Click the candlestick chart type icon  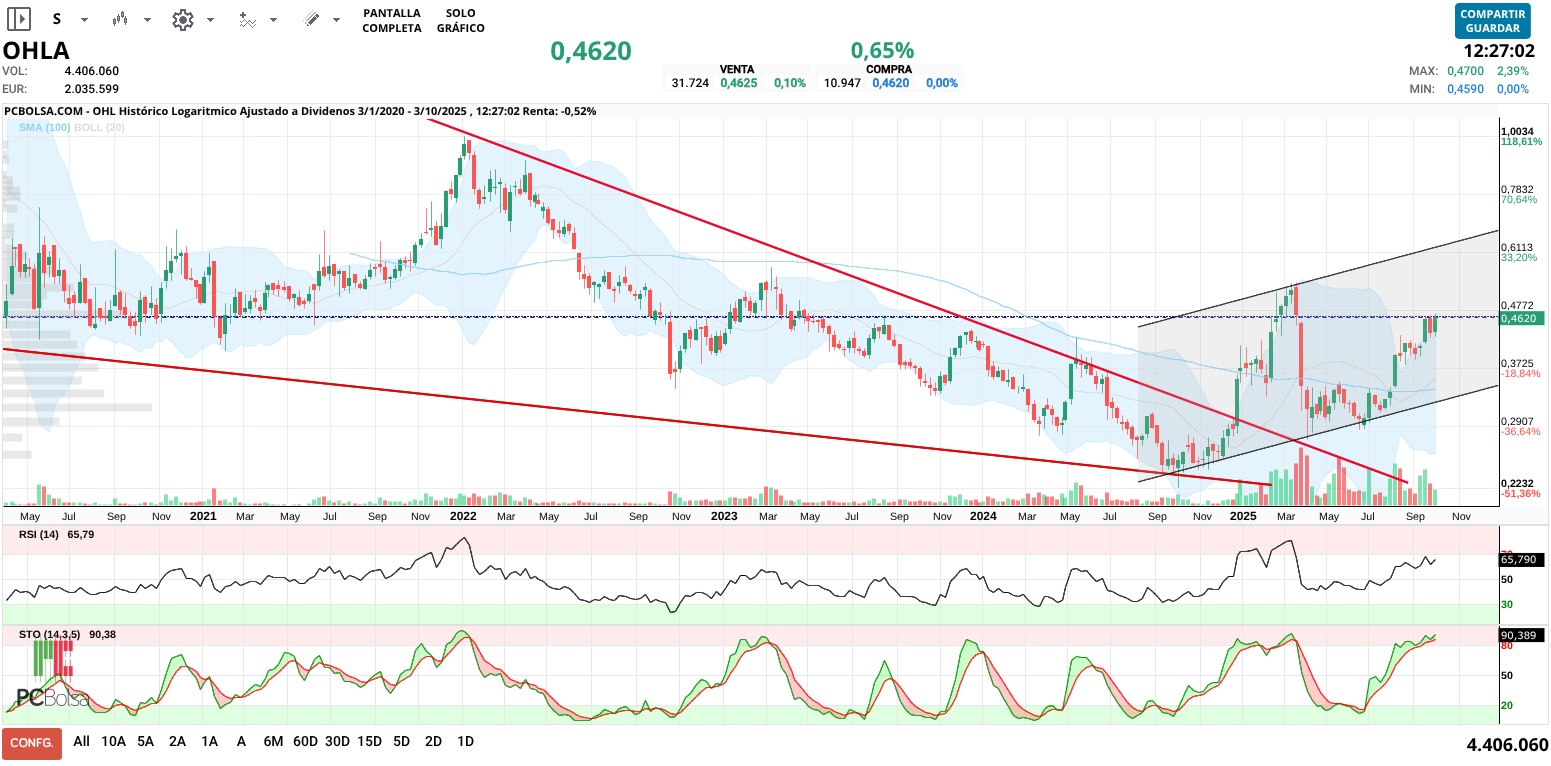pyautogui.click(x=120, y=19)
